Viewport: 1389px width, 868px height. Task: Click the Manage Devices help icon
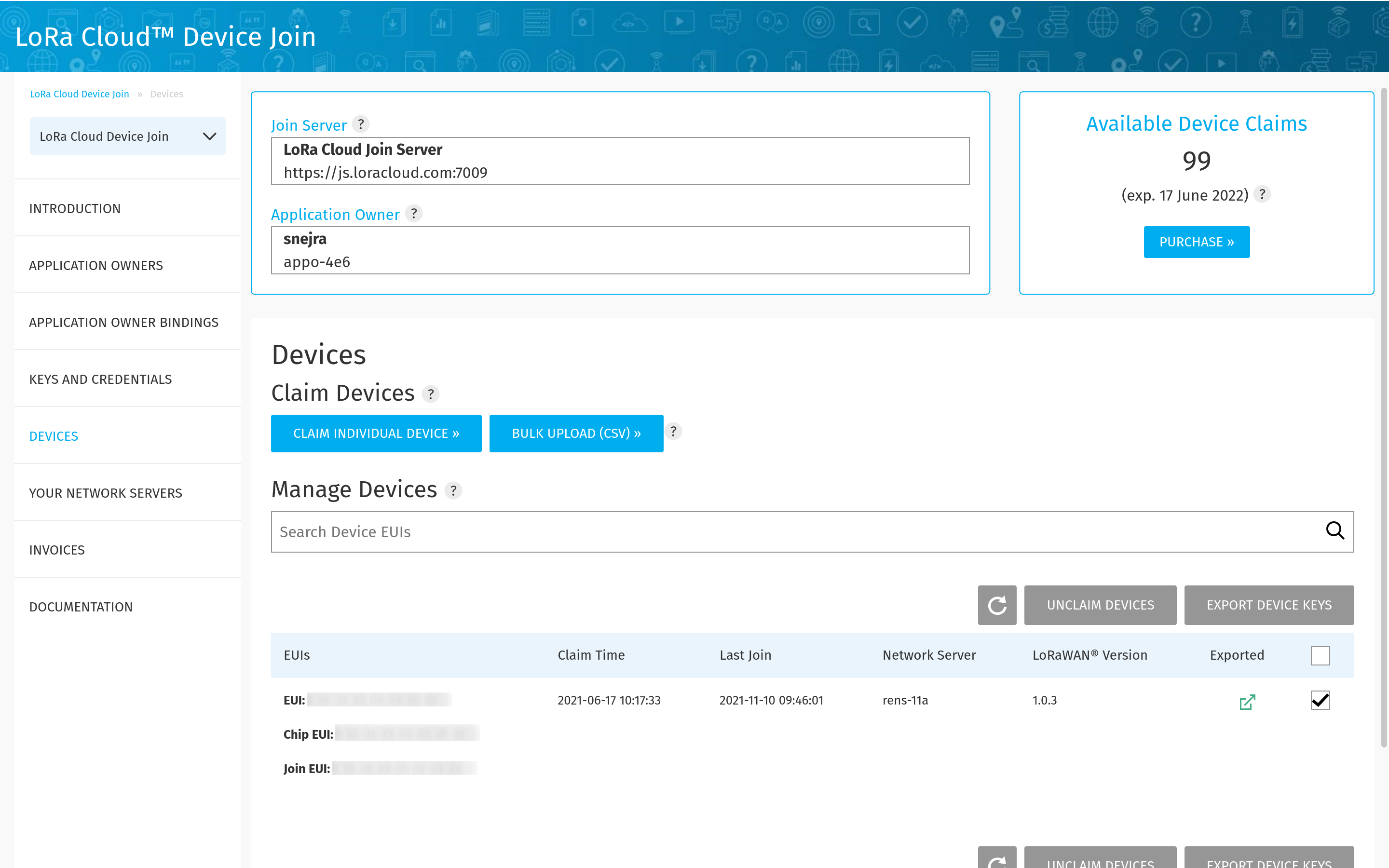(453, 490)
